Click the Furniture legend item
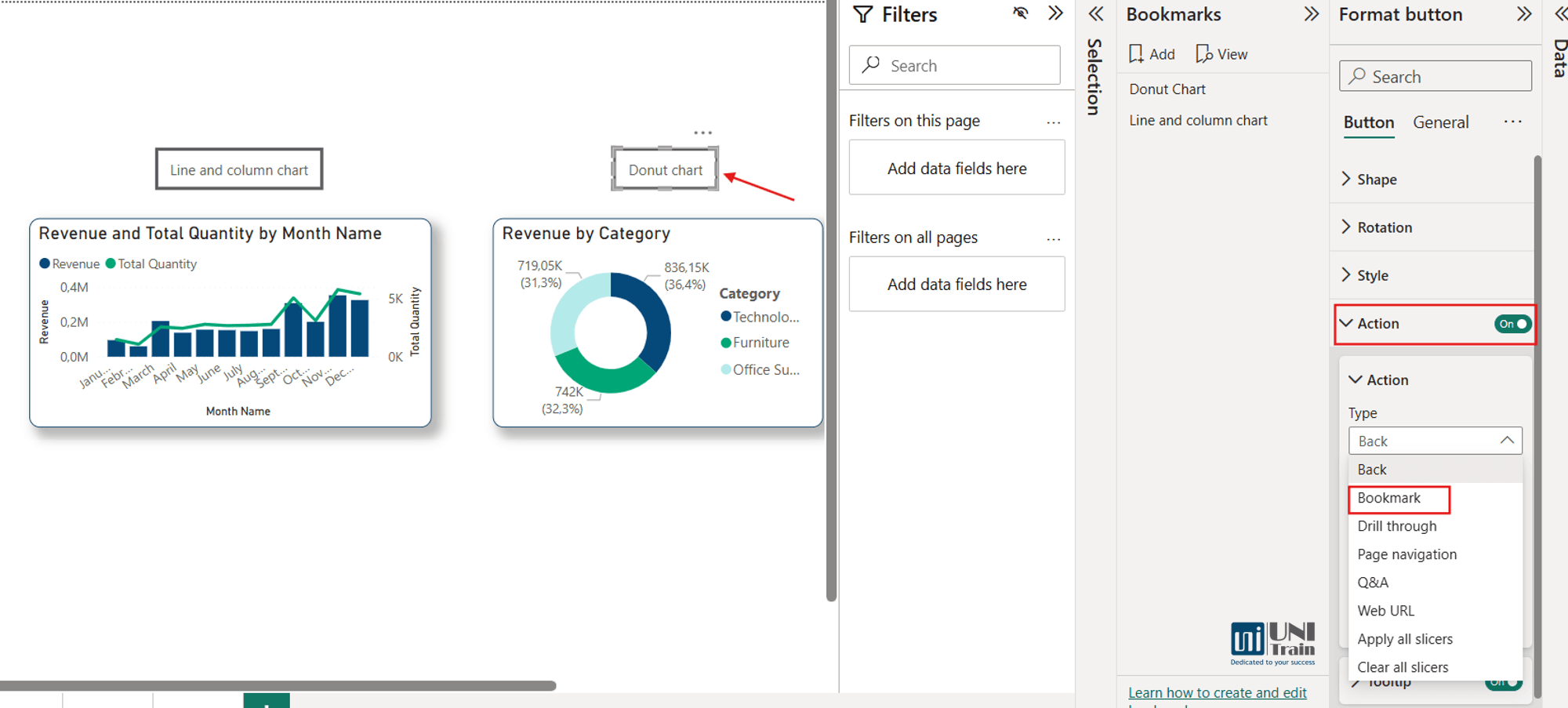1568x708 pixels. (x=755, y=343)
